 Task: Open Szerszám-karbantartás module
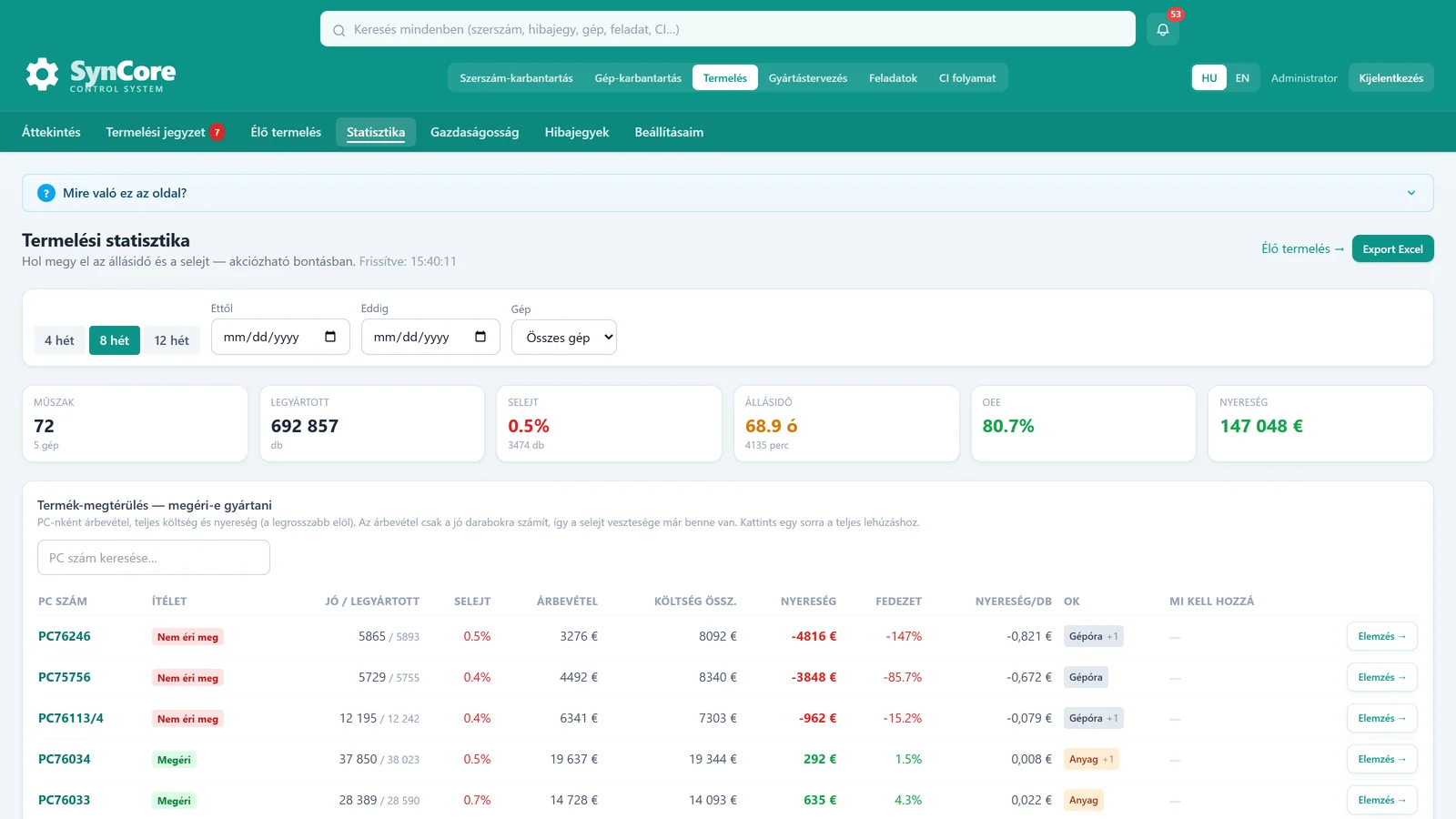click(x=516, y=78)
